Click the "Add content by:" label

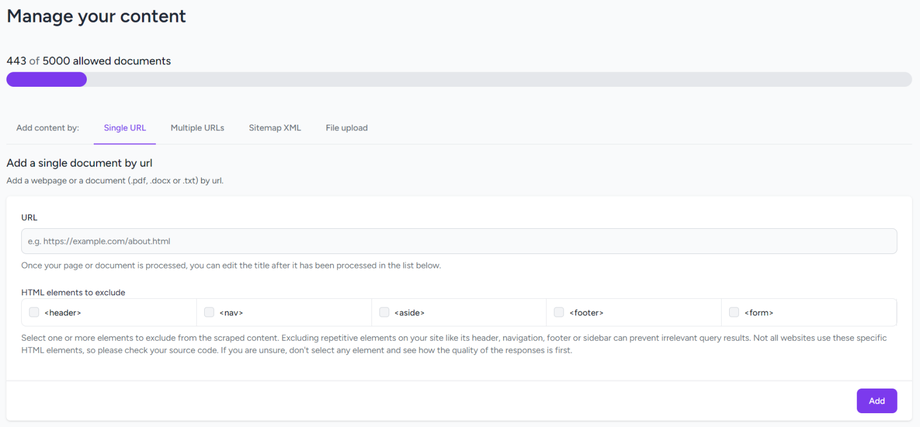(x=47, y=128)
